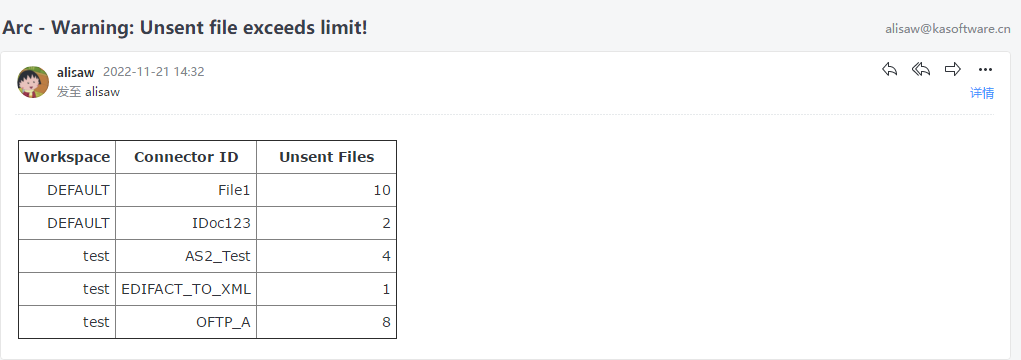The image size is (1021, 360).
Task: Select the Unsent Files column header
Action: (x=327, y=157)
